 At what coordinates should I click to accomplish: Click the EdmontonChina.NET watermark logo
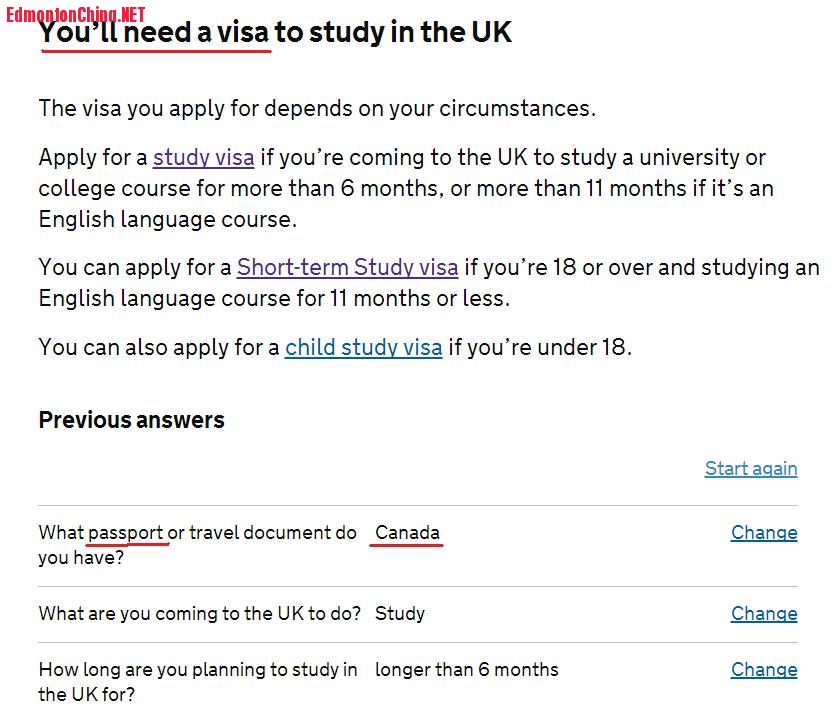[75, 13]
